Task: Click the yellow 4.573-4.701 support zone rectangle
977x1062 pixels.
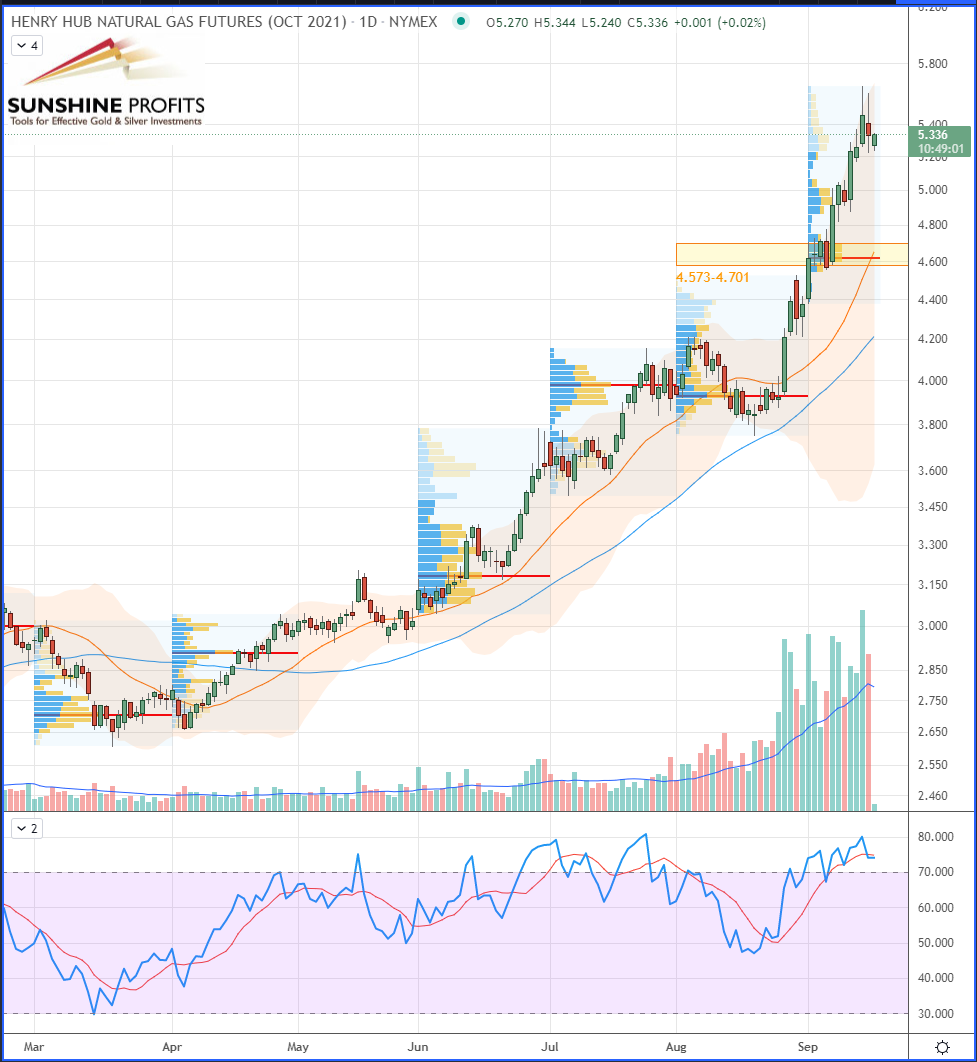Action: coord(791,254)
